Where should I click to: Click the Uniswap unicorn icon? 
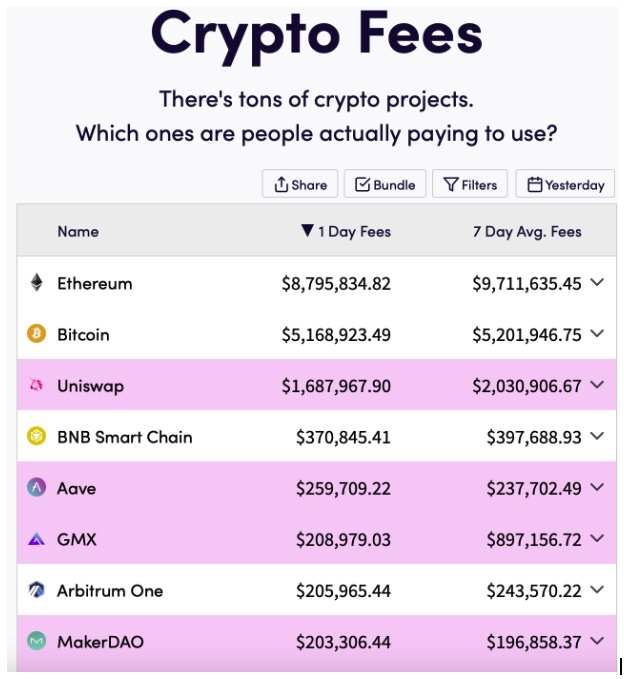(37, 386)
